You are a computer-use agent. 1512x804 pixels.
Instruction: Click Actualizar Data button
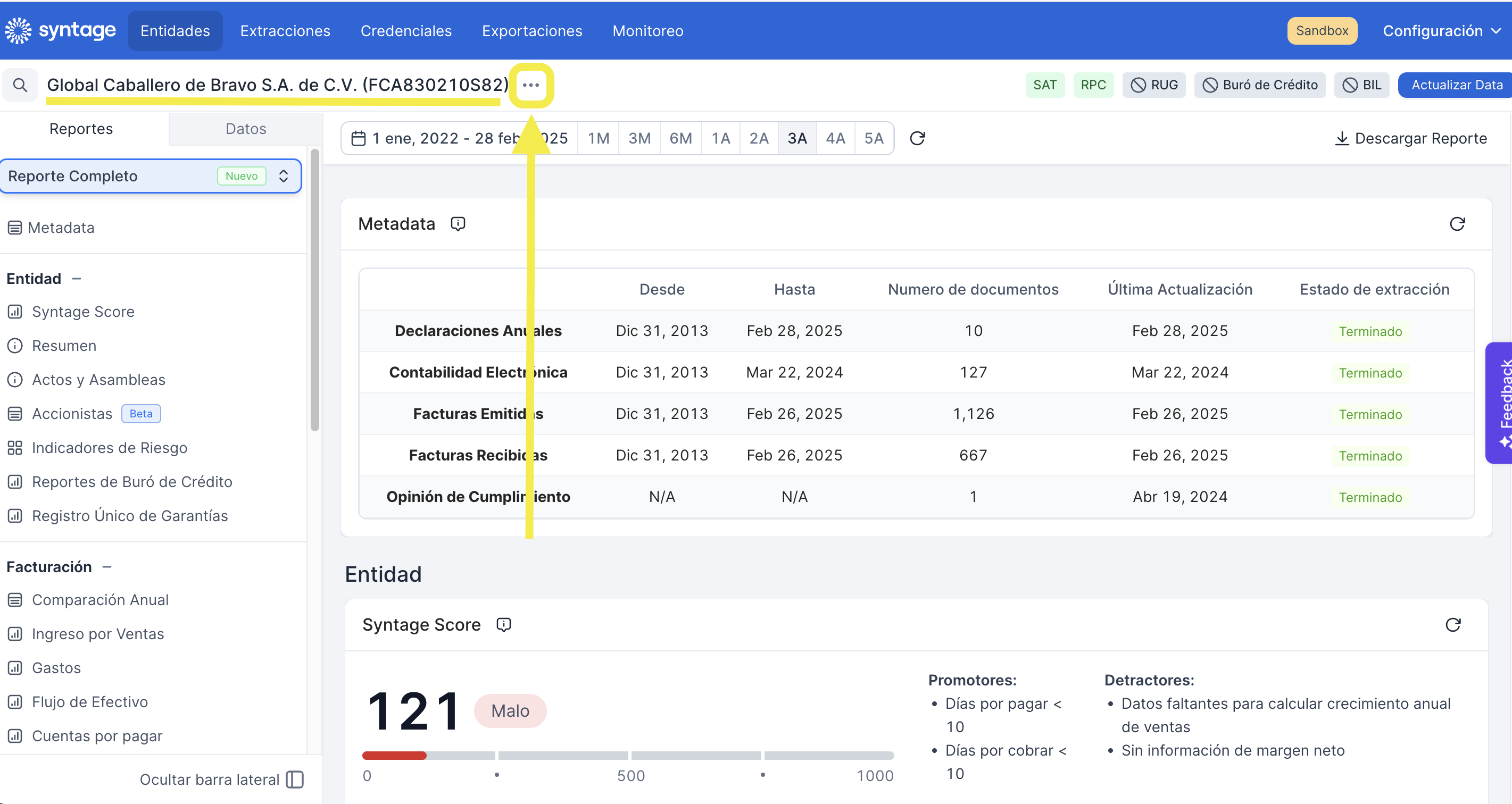tap(1455, 85)
